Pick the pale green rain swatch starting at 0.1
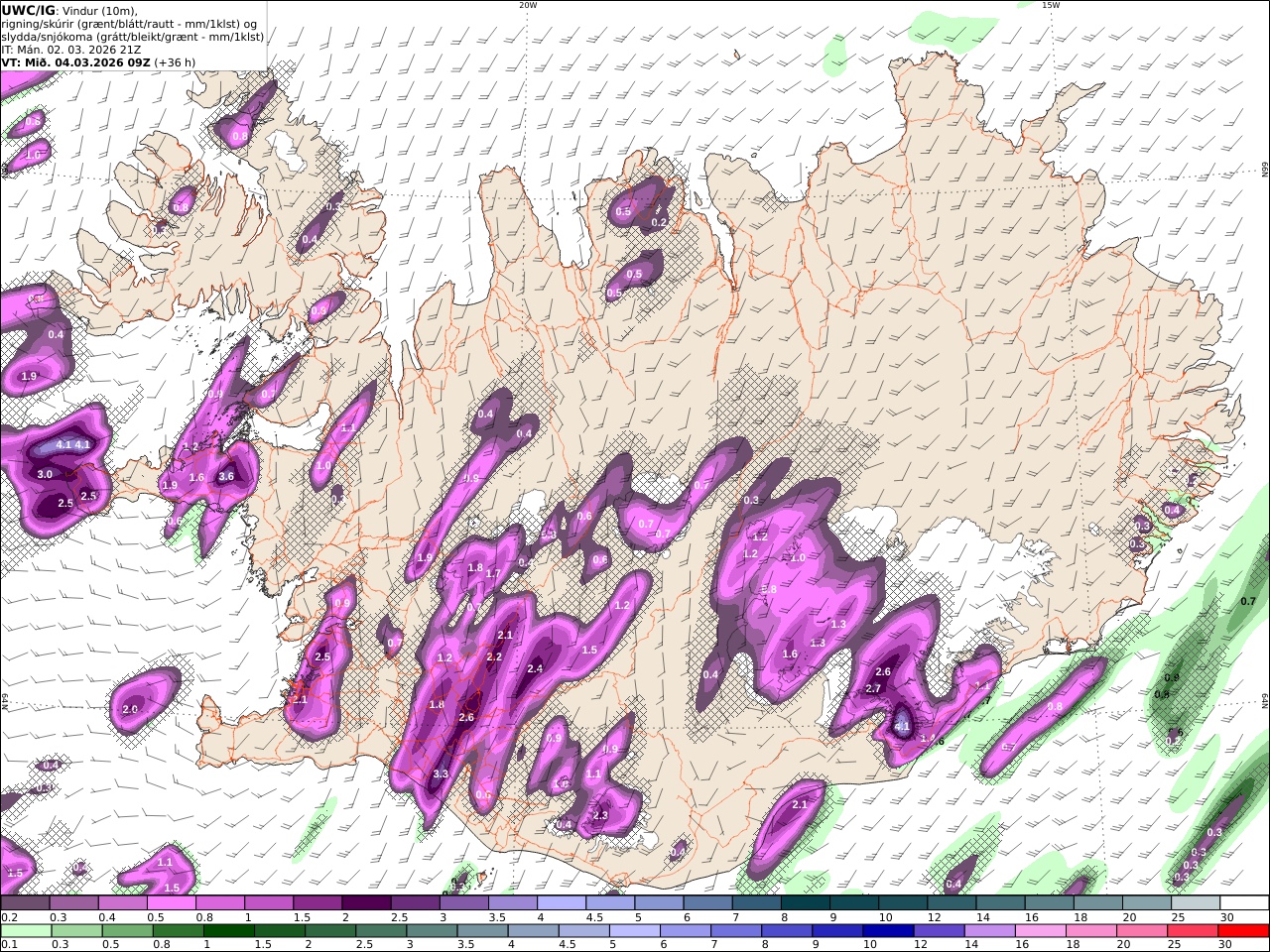This screenshot has height=952, width=1270. click(25, 930)
